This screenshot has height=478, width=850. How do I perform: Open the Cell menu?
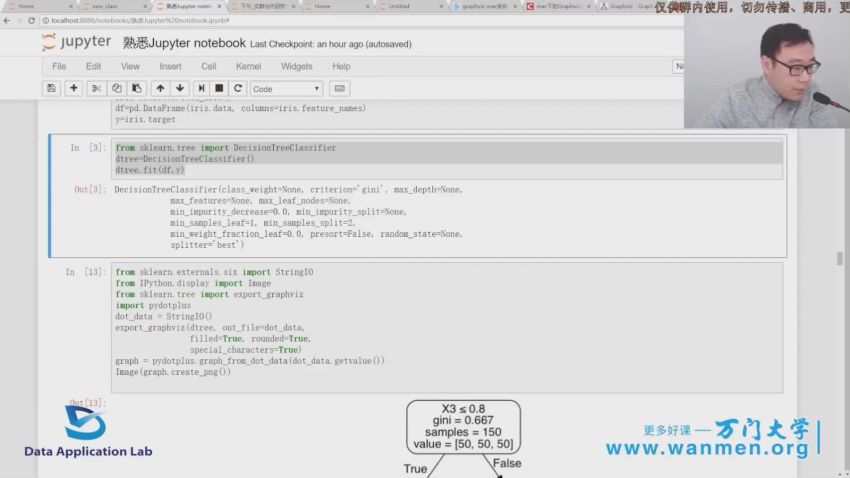209,66
